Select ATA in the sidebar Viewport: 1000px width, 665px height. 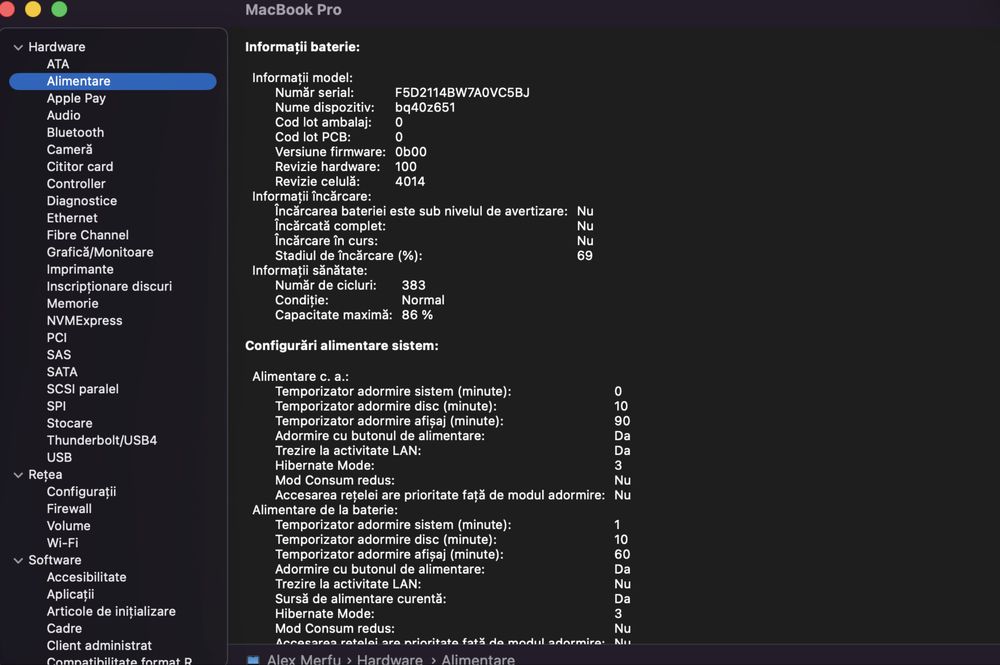[x=57, y=64]
